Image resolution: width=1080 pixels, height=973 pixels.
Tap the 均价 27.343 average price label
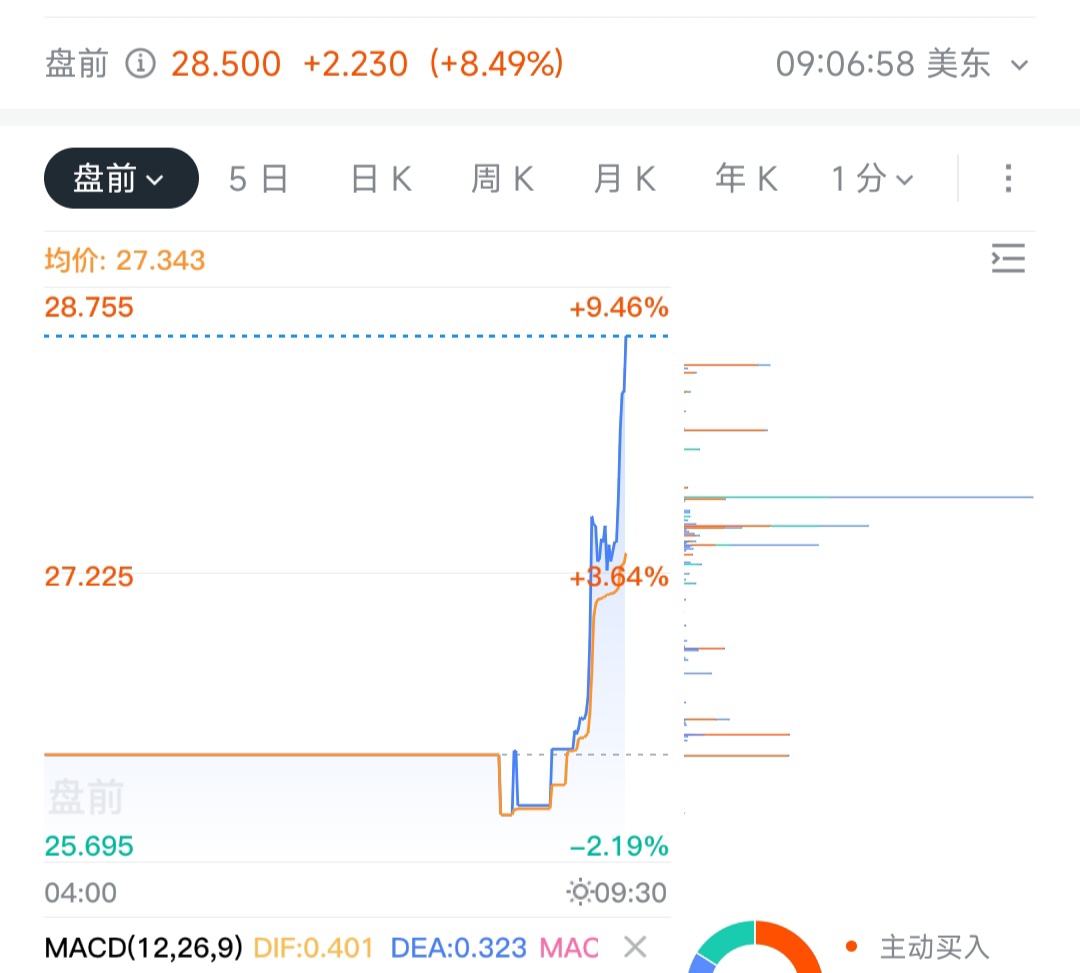coord(125,260)
